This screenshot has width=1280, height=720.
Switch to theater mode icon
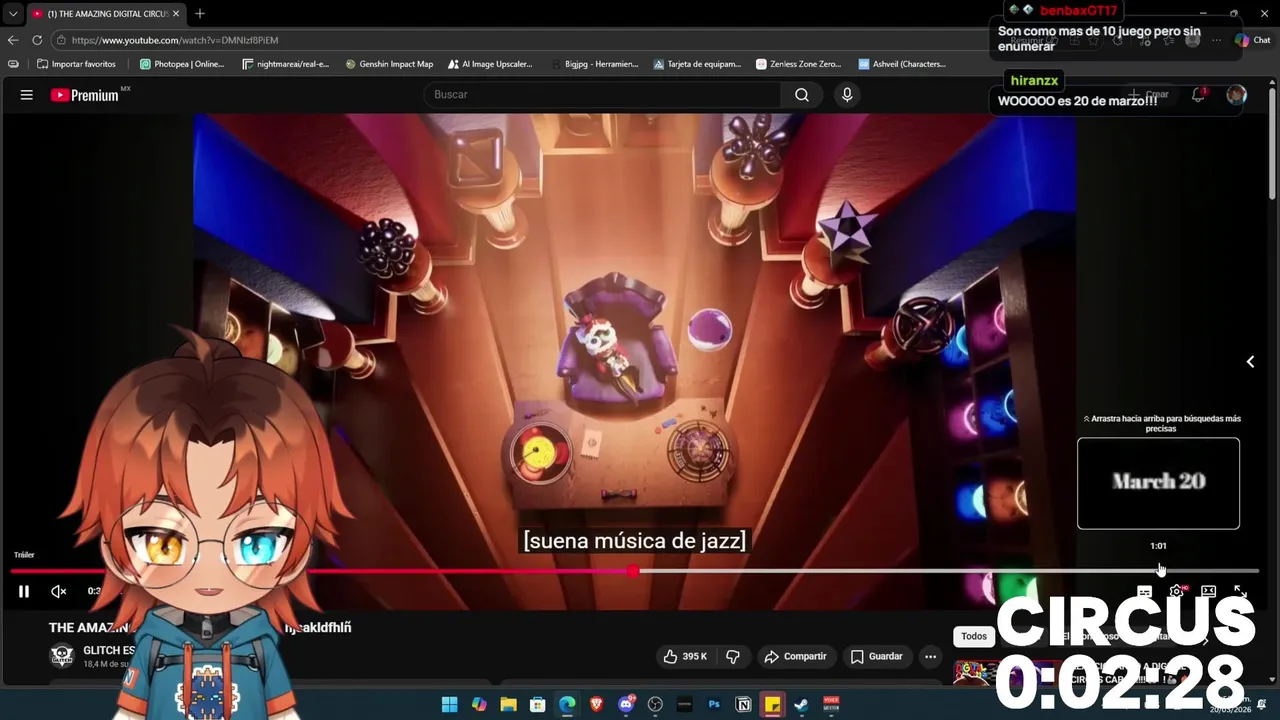tap(1208, 591)
